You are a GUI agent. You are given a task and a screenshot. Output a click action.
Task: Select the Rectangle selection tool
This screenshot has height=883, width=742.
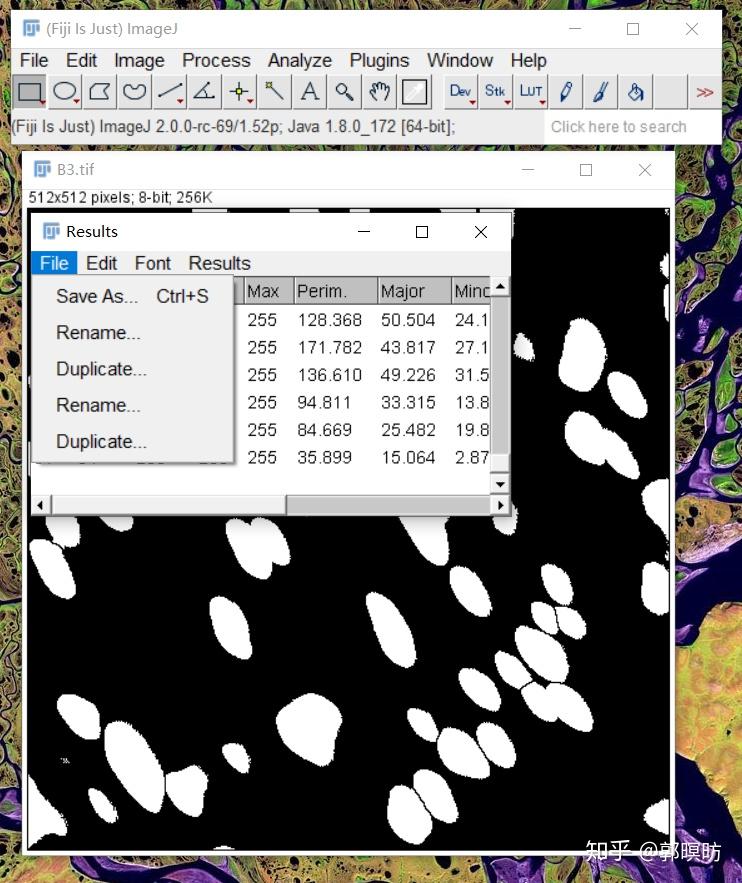(30, 93)
